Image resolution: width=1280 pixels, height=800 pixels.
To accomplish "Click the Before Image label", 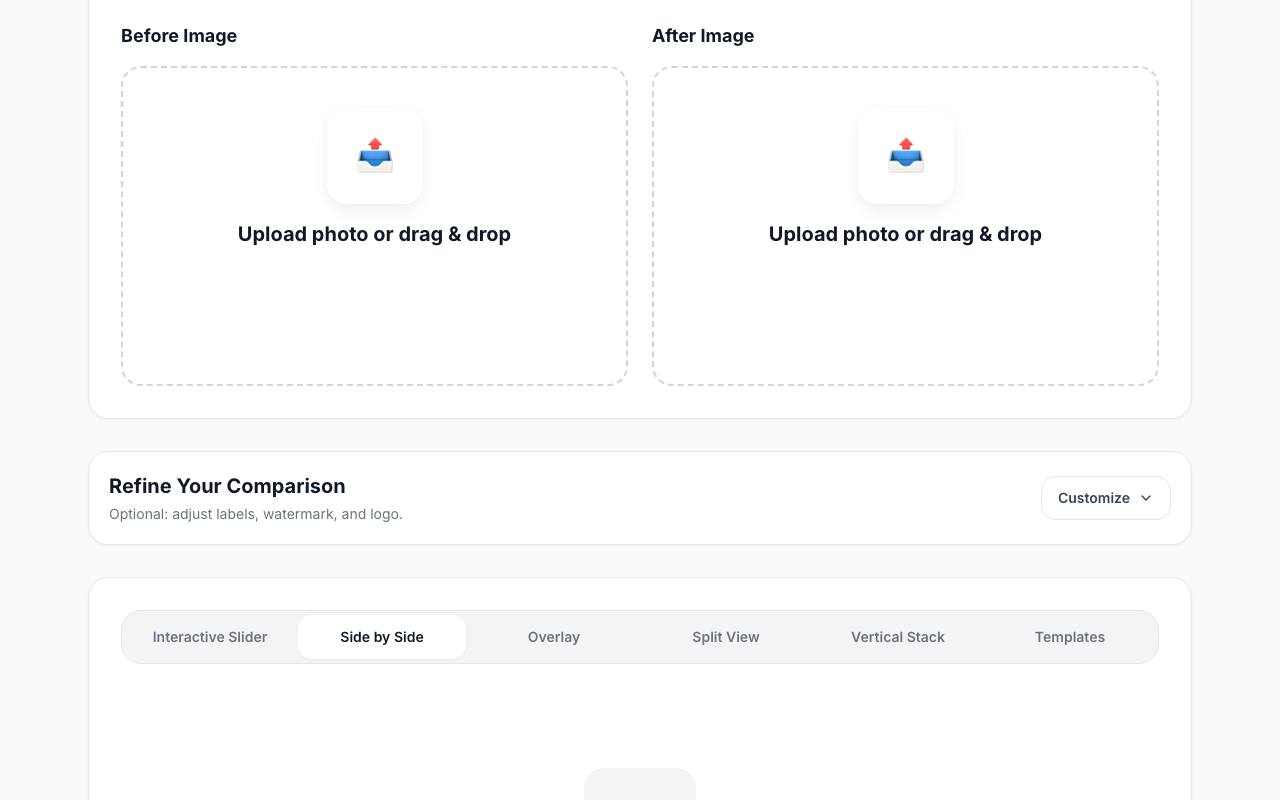I will point(179,36).
